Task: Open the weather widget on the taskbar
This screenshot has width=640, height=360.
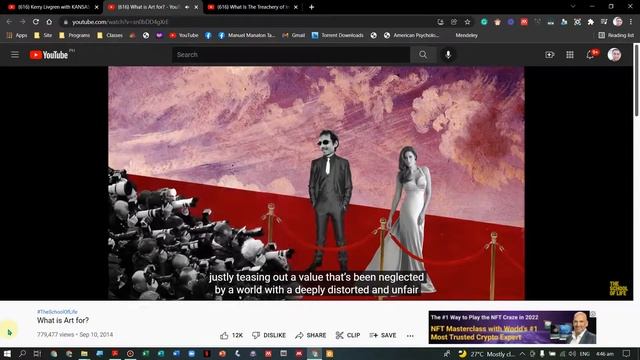Action: [487, 354]
